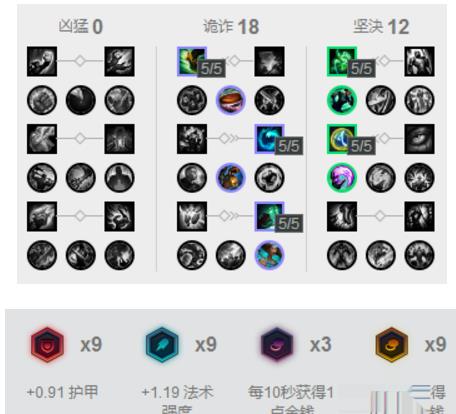The width and height of the screenshot is (456, 414).
Task: Click the purple gold quintessence x3 icon
Action: [x=277, y=344]
